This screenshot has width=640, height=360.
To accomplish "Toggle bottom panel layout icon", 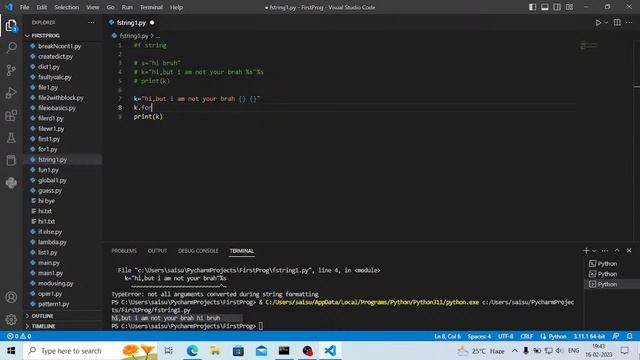I will point(544,7).
